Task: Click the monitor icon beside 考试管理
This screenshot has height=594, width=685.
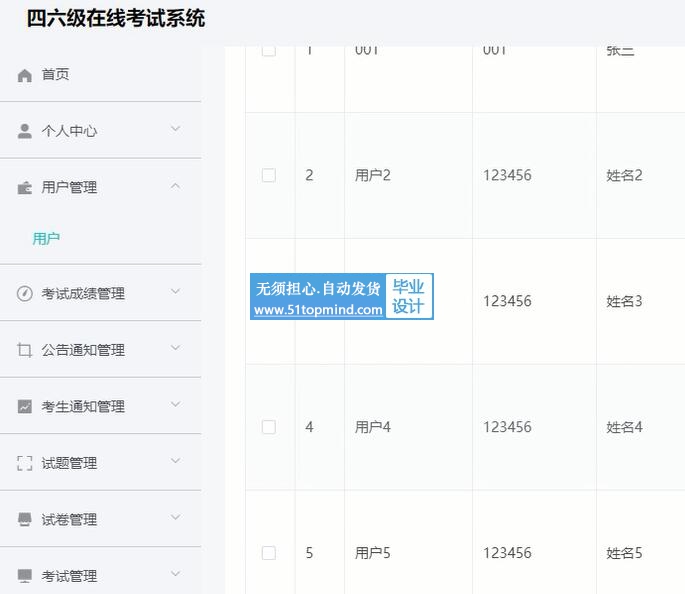Action: (x=24, y=576)
